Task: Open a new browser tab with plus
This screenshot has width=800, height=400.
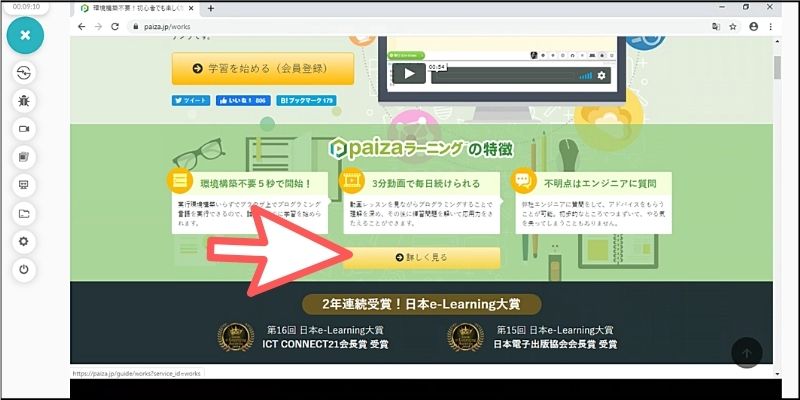Action: 211,8
